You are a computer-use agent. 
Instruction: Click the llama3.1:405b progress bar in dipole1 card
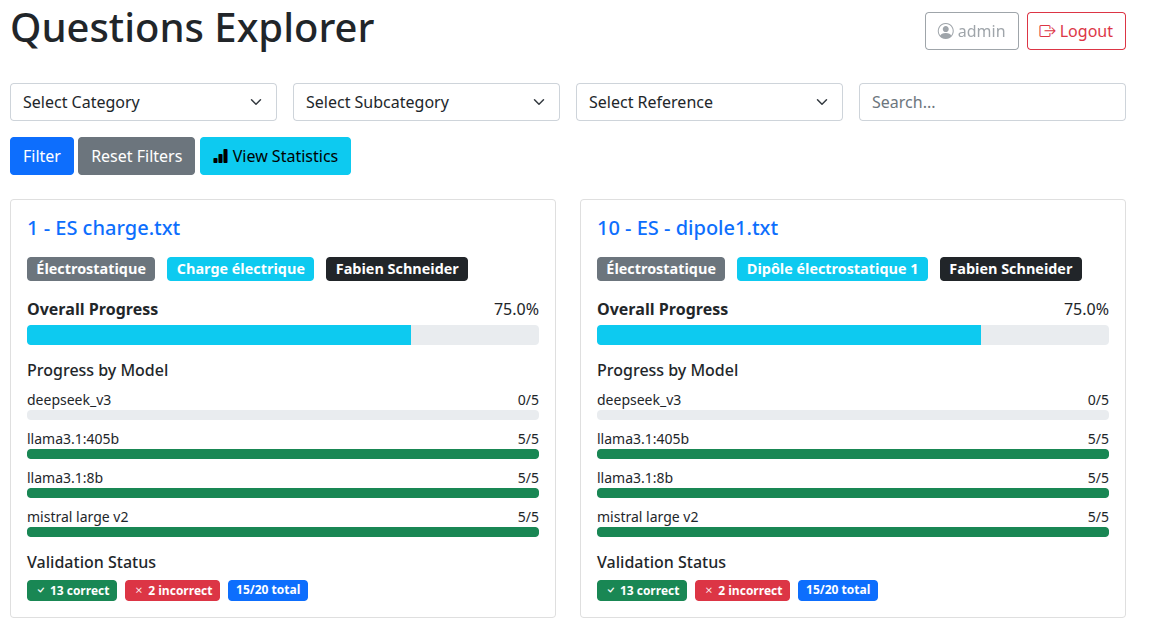[x=852, y=454]
